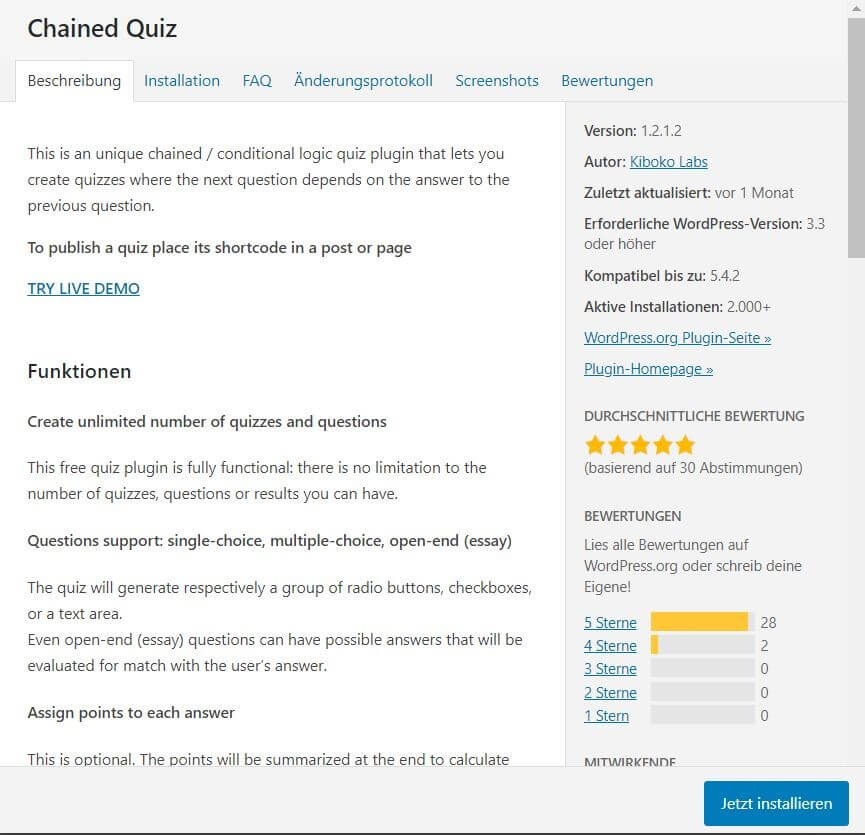Open the Änderungsprotokoll tab
The width and height of the screenshot is (865, 835).
(x=363, y=81)
